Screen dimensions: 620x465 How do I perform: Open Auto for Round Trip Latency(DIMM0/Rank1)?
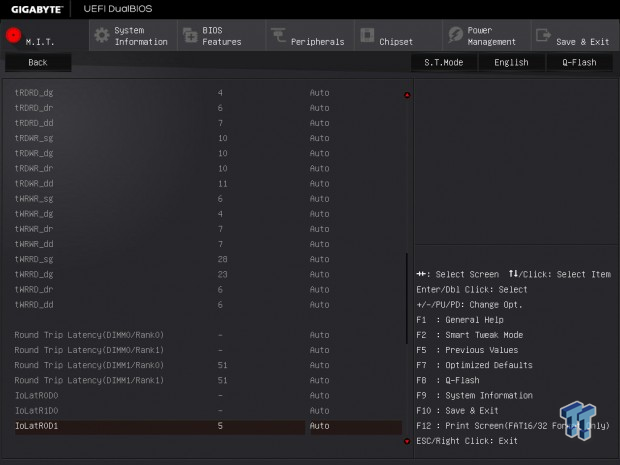319,350
